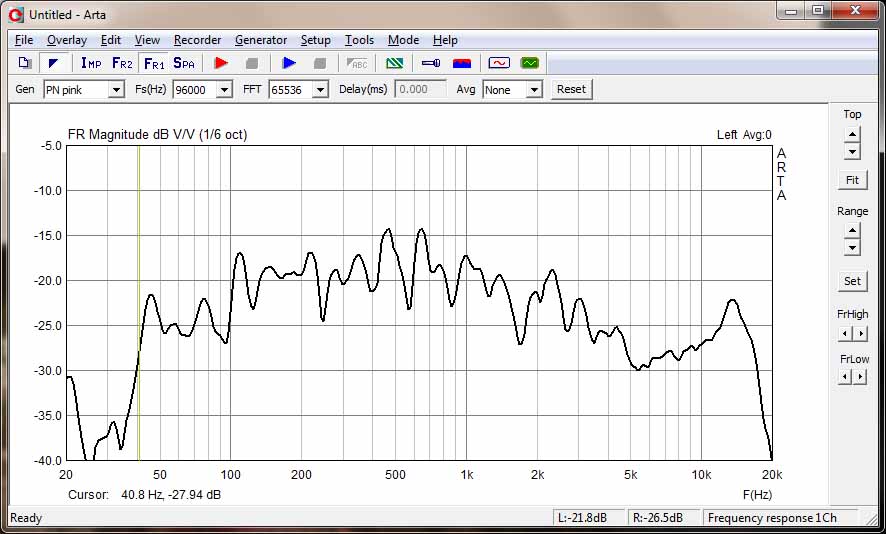Open the Edit menu
Image resolution: width=886 pixels, height=534 pixels.
111,40
